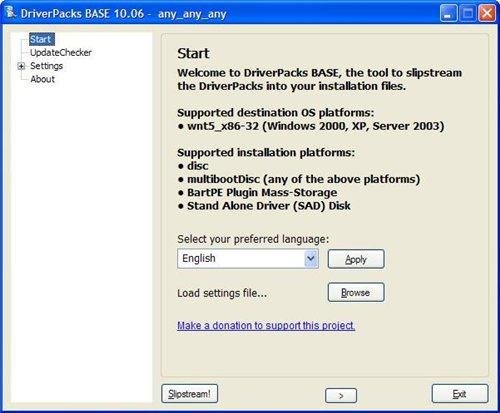The width and height of the screenshot is (500, 413).
Task: Click the 'wnt5_x86-32' platform line
Action: (311, 126)
